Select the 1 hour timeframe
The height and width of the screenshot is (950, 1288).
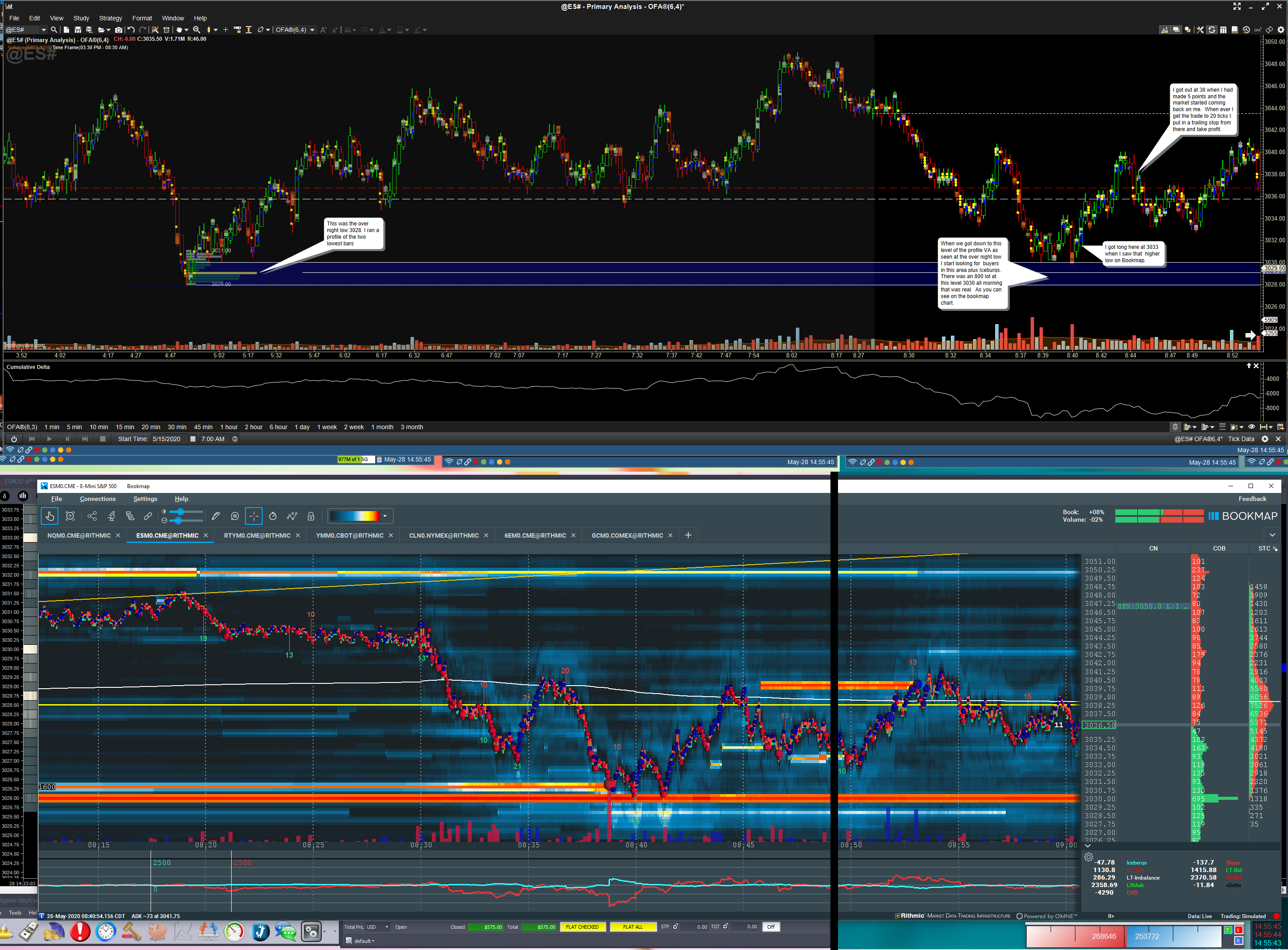[x=229, y=427]
